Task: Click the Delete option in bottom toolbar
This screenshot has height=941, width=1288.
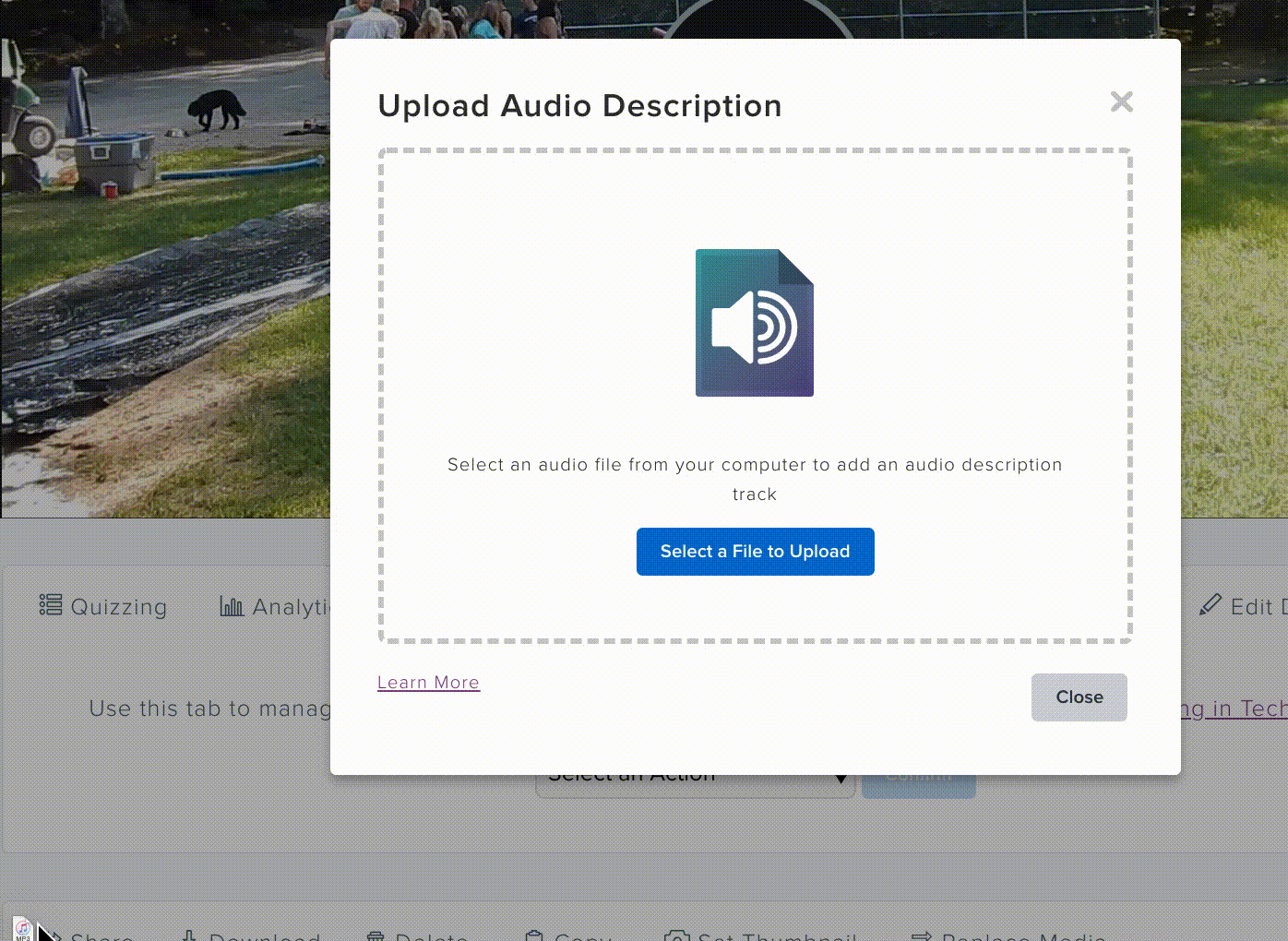Action: 418,935
